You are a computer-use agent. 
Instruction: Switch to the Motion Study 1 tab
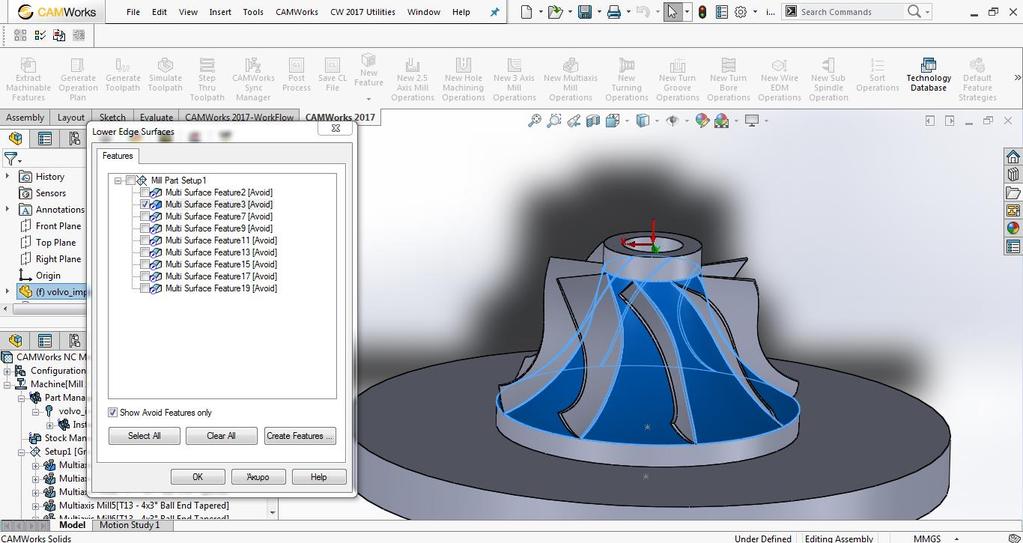click(x=129, y=525)
